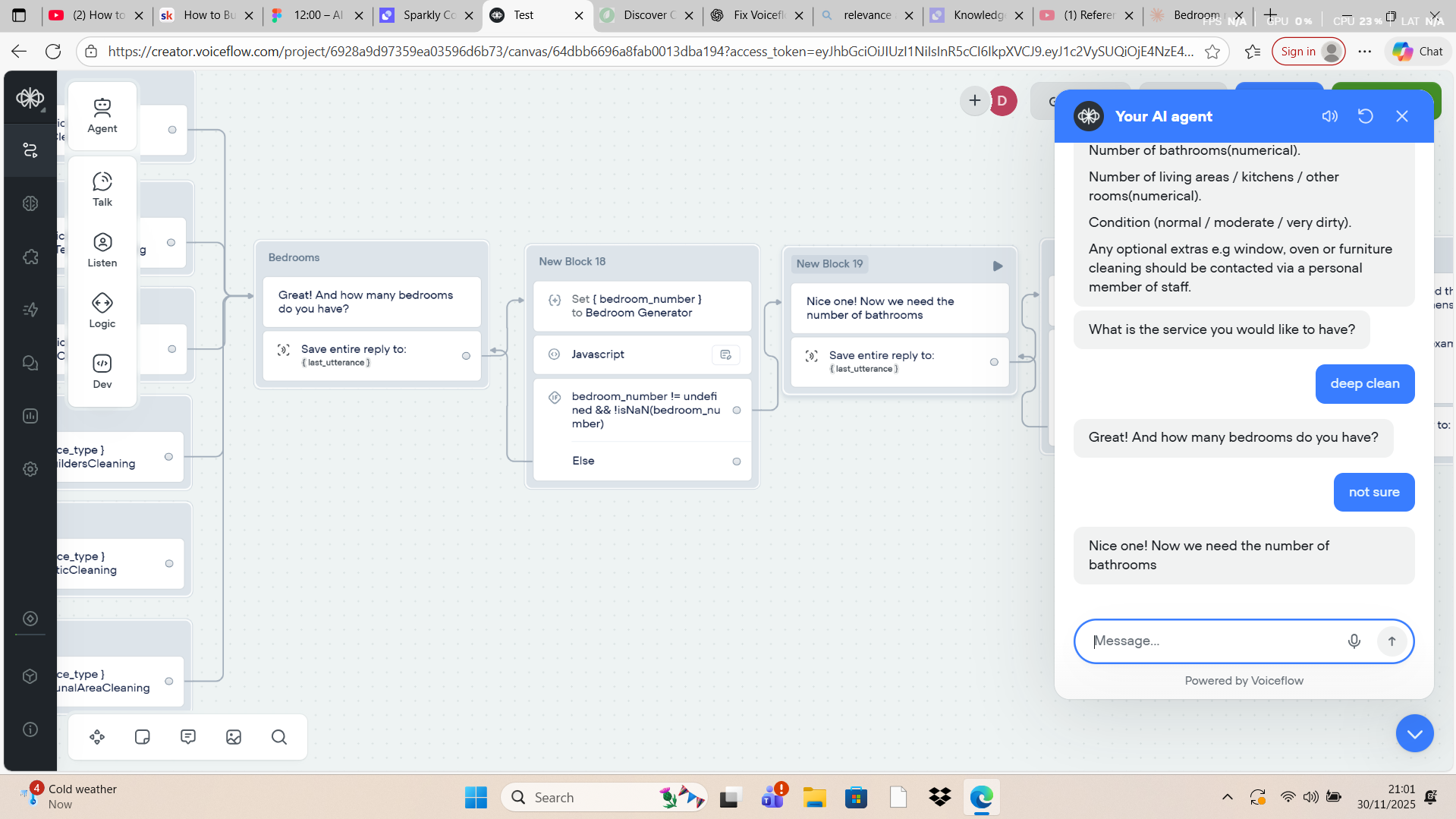
Task: Click the search tool in bottom toolbar
Action: (x=279, y=737)
